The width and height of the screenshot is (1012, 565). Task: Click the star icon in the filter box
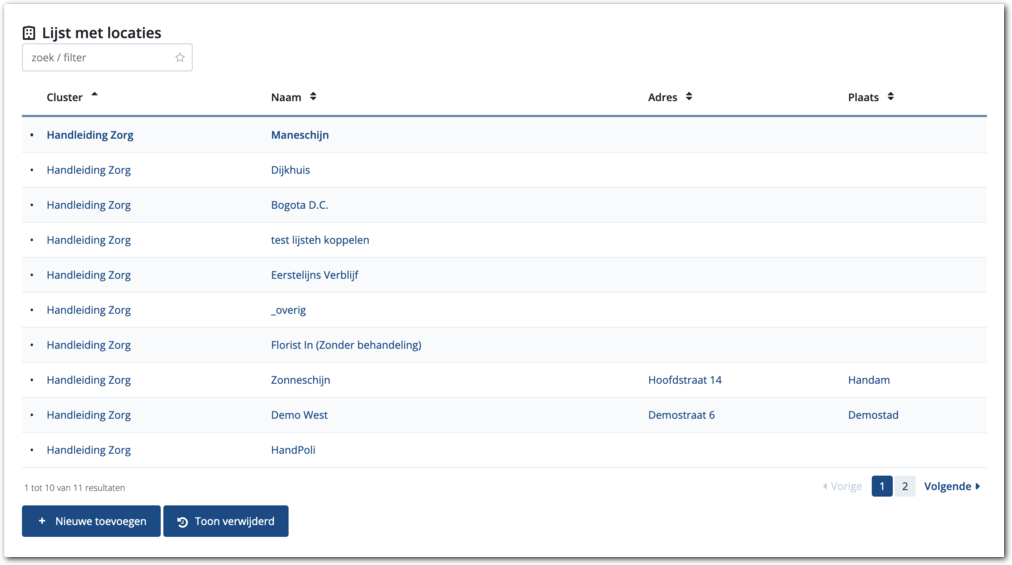coord(180,58)
